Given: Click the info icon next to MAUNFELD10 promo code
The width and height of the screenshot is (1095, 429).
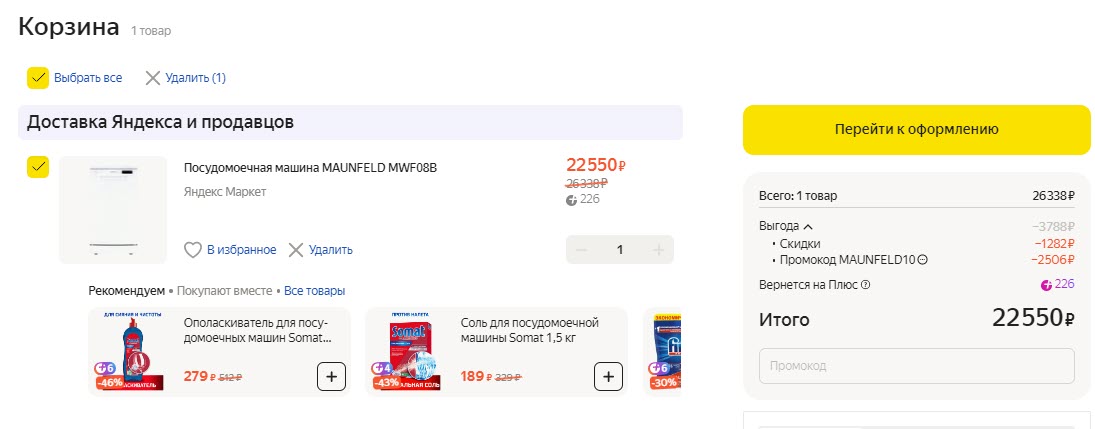Looking at the screenshot, I should point(923,261).
